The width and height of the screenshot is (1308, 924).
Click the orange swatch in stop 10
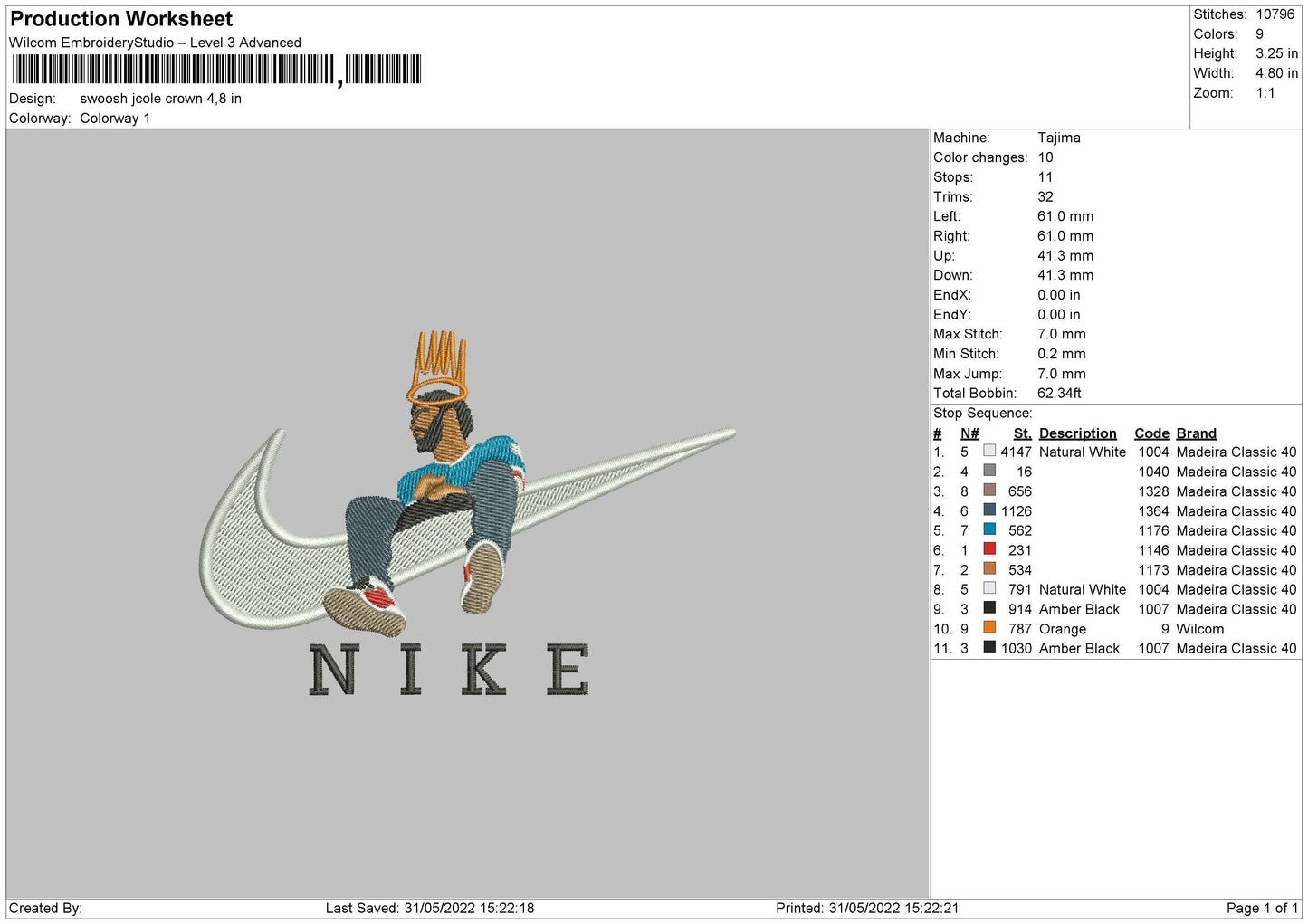989,628
